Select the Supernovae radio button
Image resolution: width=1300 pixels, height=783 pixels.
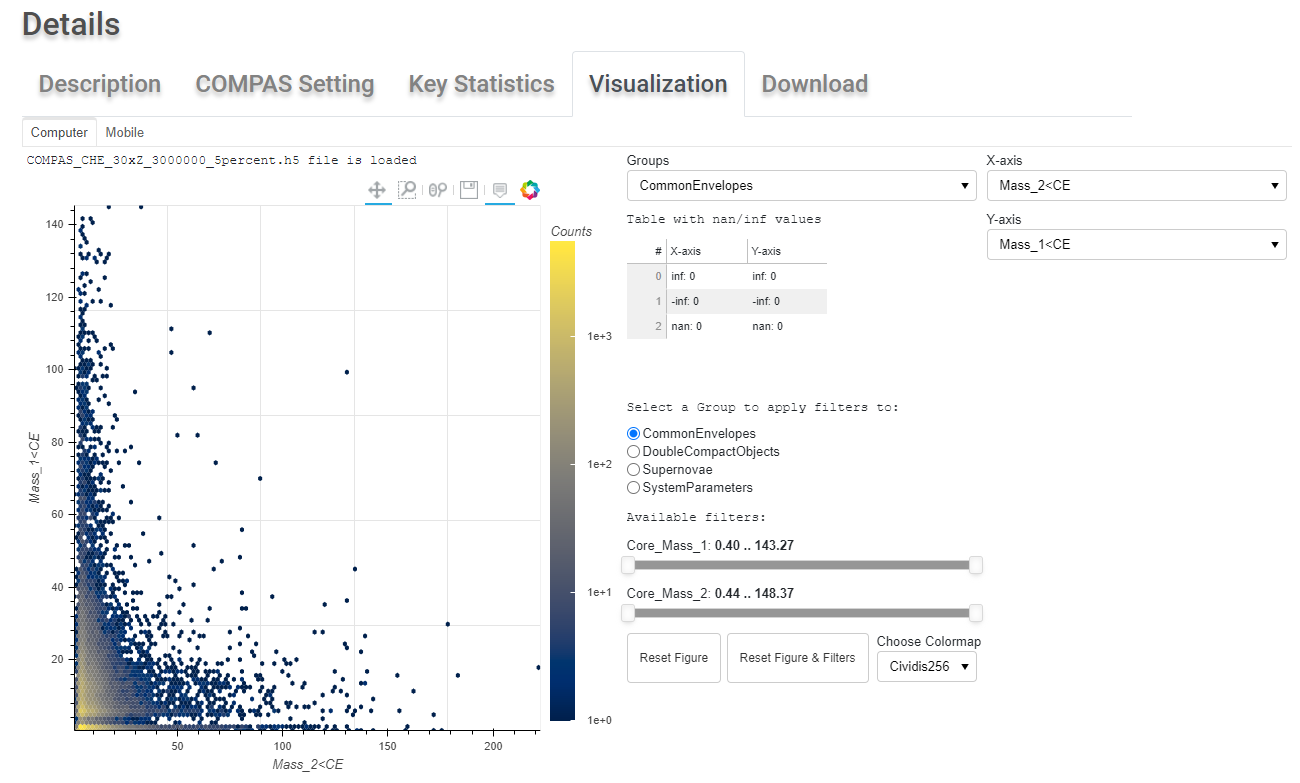pyautogui.click(x=633, y=470)
